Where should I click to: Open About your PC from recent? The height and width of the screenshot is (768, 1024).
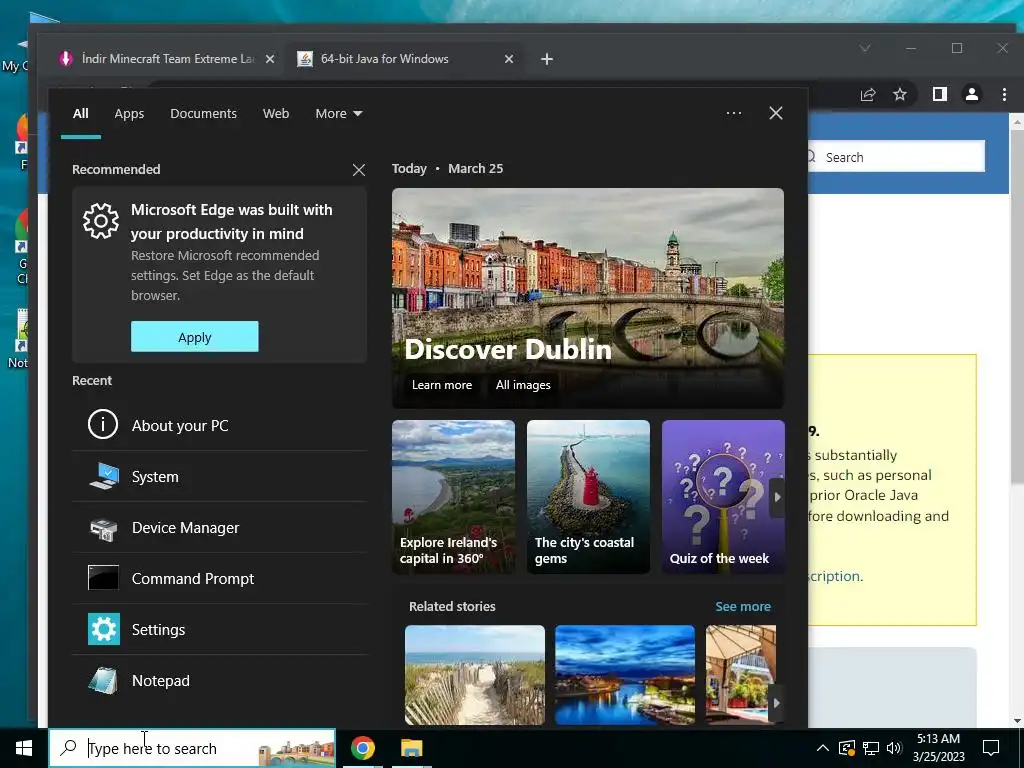coord(219,425)
